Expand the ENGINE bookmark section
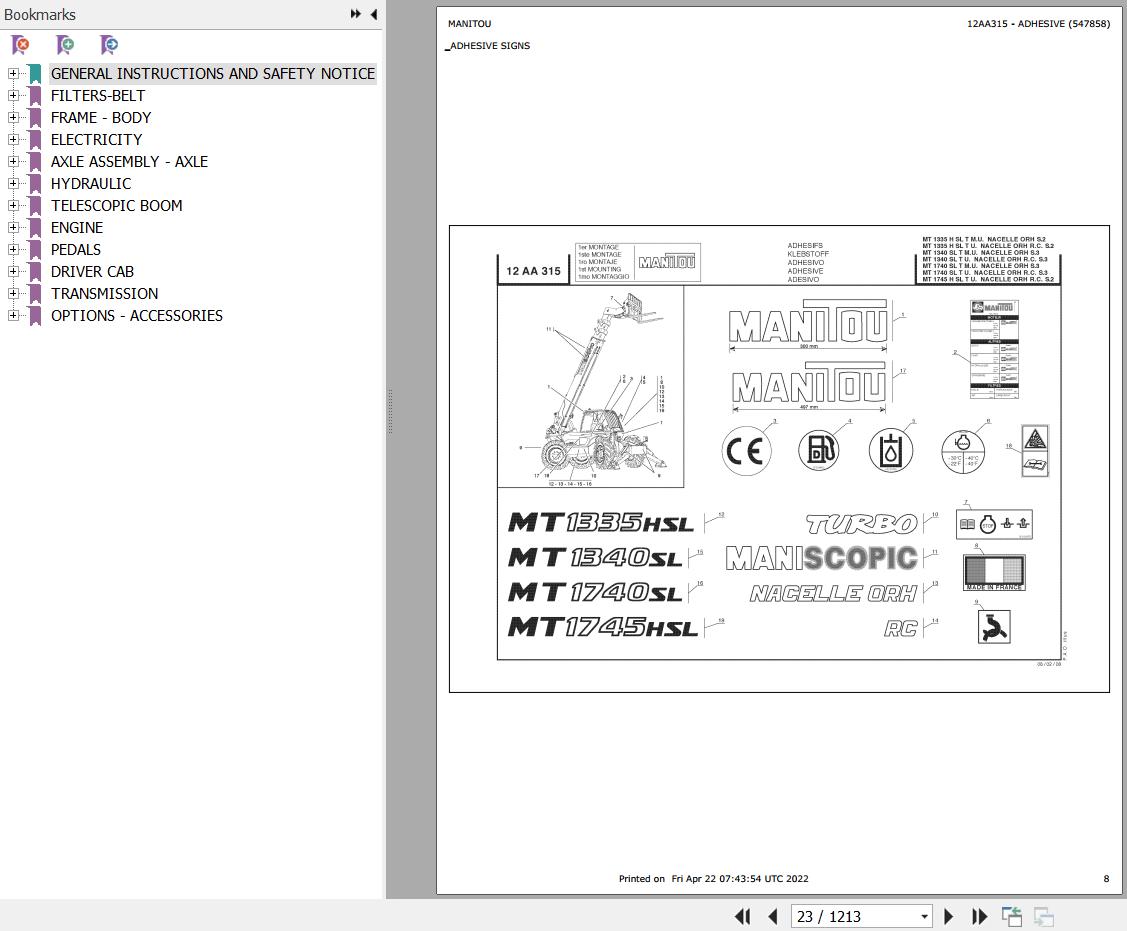Image resolution: width=1127 pixels, height=931 pixels. click(12, 227)
